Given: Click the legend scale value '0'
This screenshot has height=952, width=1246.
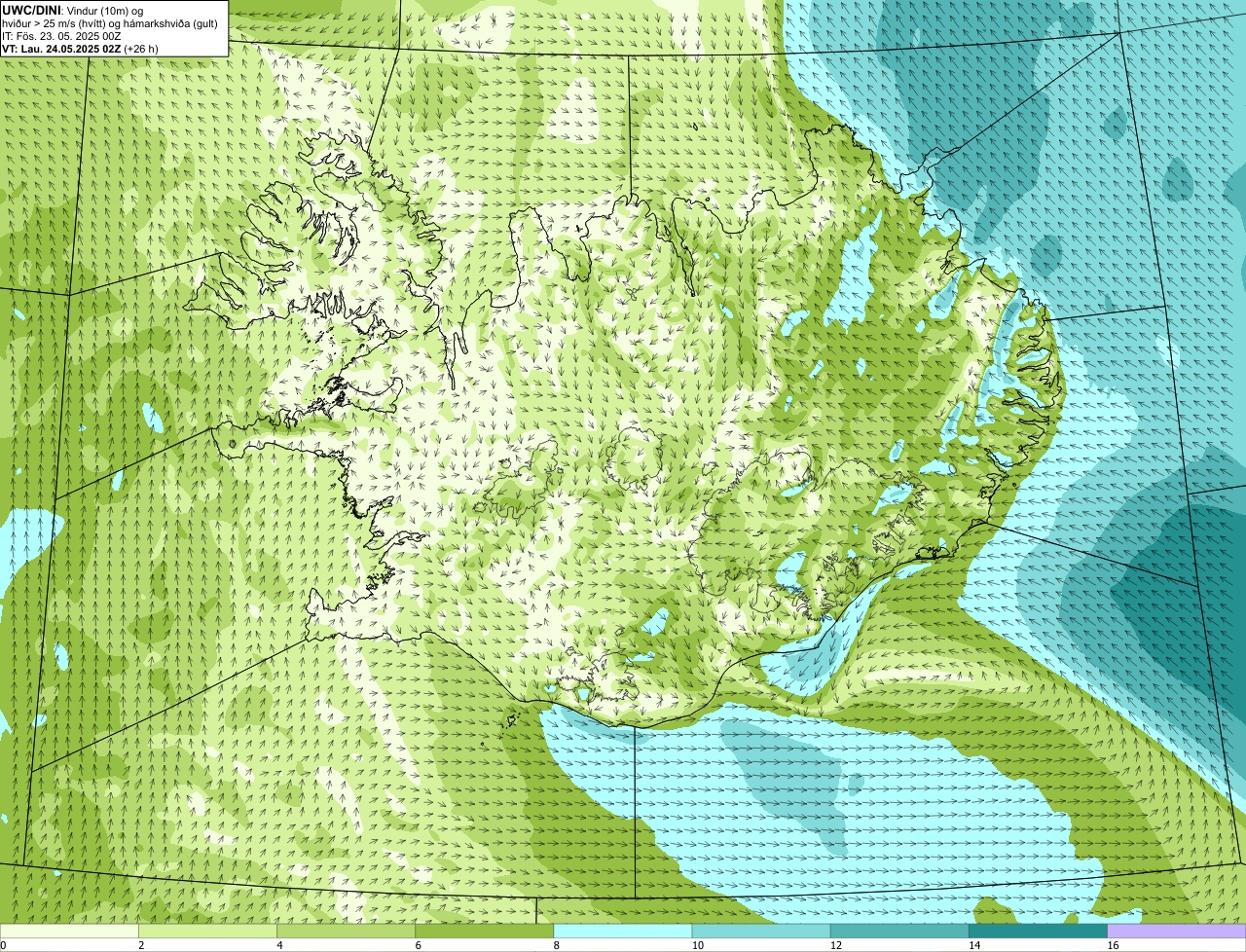Looking at the screenshot, I should point(4,945).
